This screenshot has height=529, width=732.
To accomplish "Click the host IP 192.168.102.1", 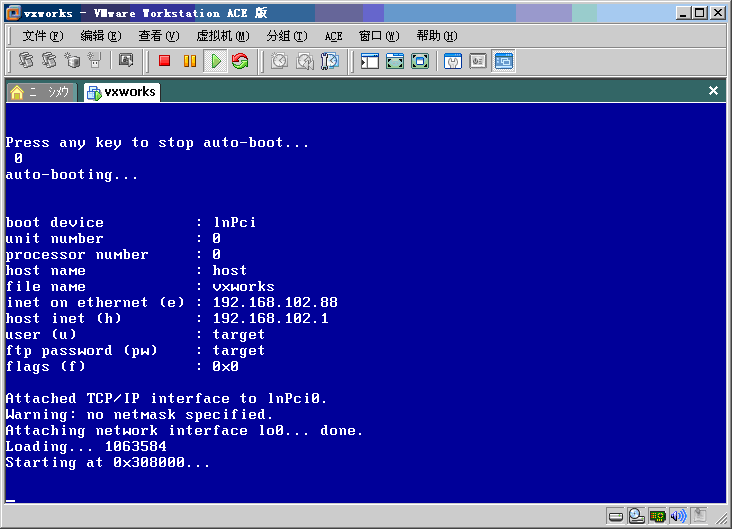I will [x=270, y=318].
